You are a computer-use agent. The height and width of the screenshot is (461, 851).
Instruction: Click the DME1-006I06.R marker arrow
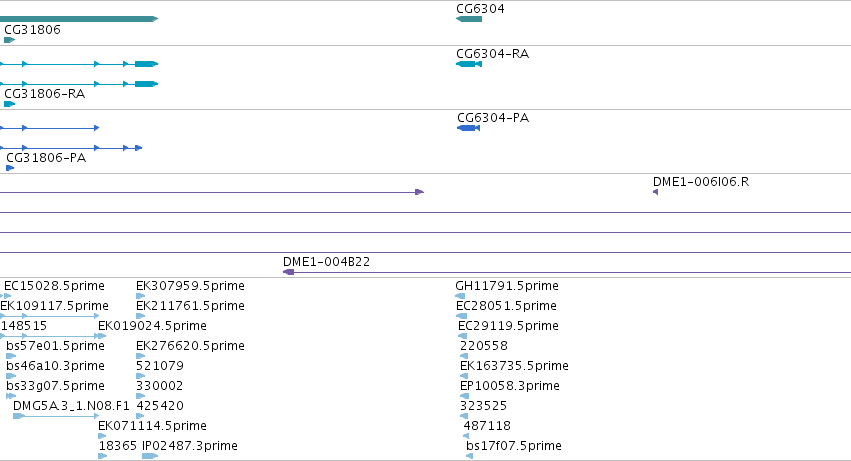point(656,192)
